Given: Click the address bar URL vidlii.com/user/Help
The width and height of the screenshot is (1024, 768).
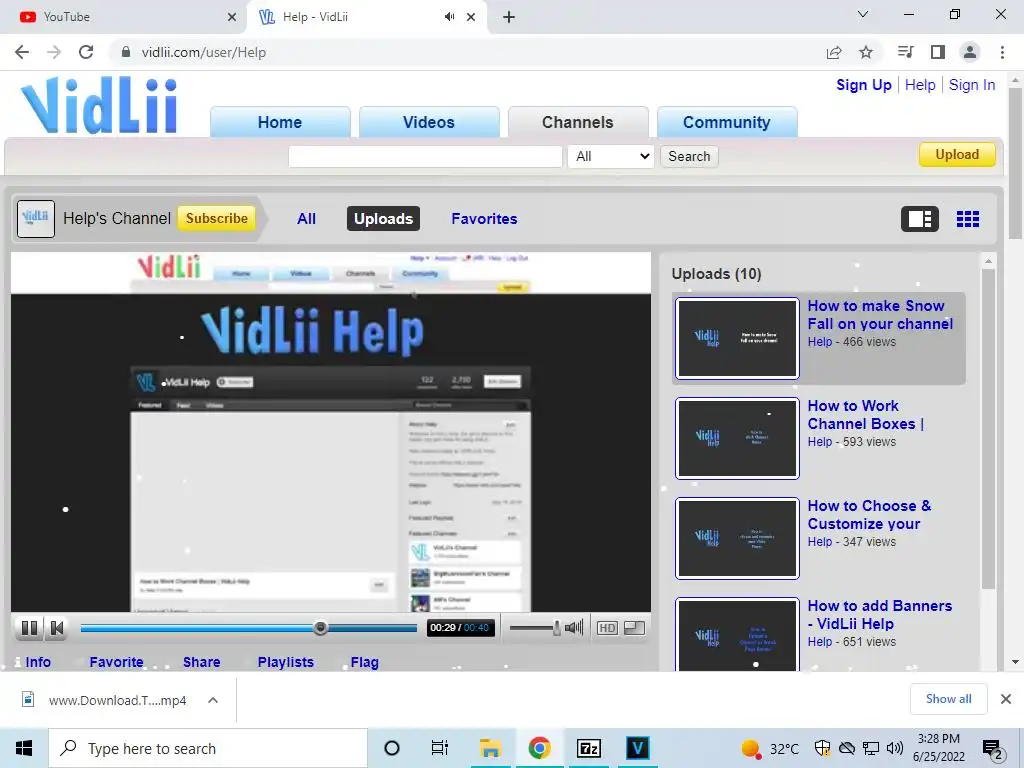Looking at the screenshot, I should click(x=204, y=52).
